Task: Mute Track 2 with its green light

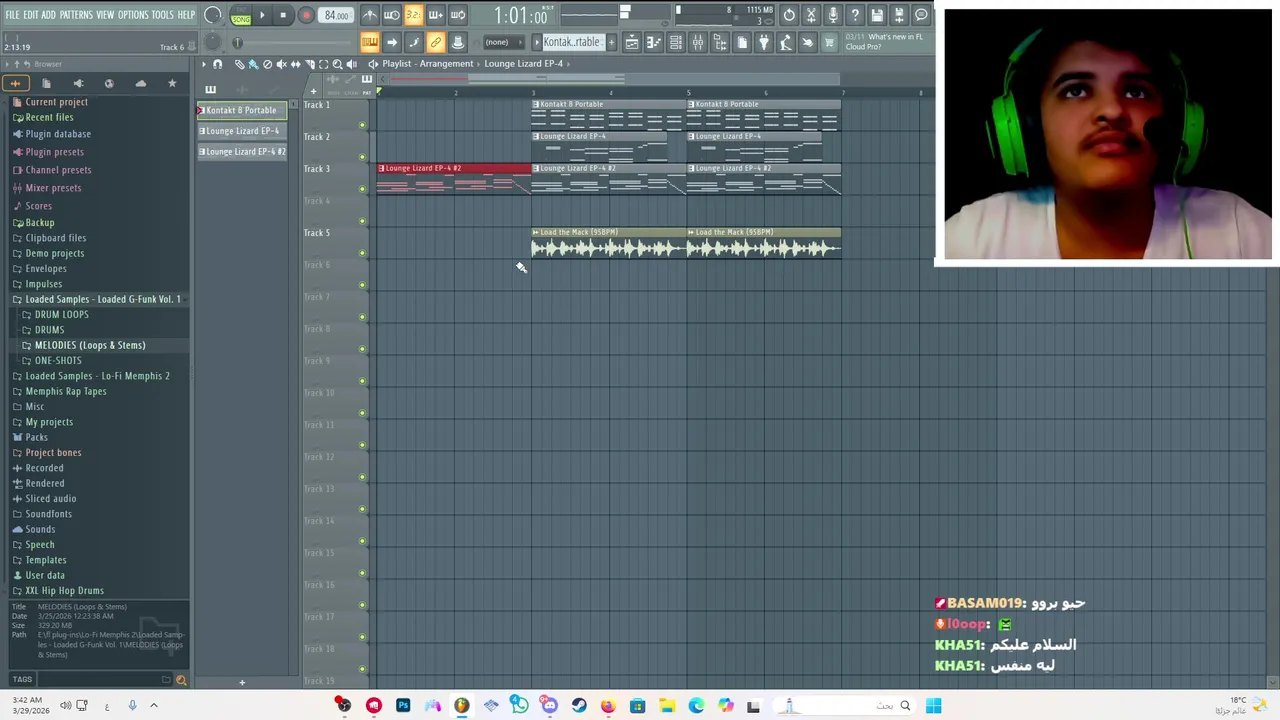Action: coord(362,157)
